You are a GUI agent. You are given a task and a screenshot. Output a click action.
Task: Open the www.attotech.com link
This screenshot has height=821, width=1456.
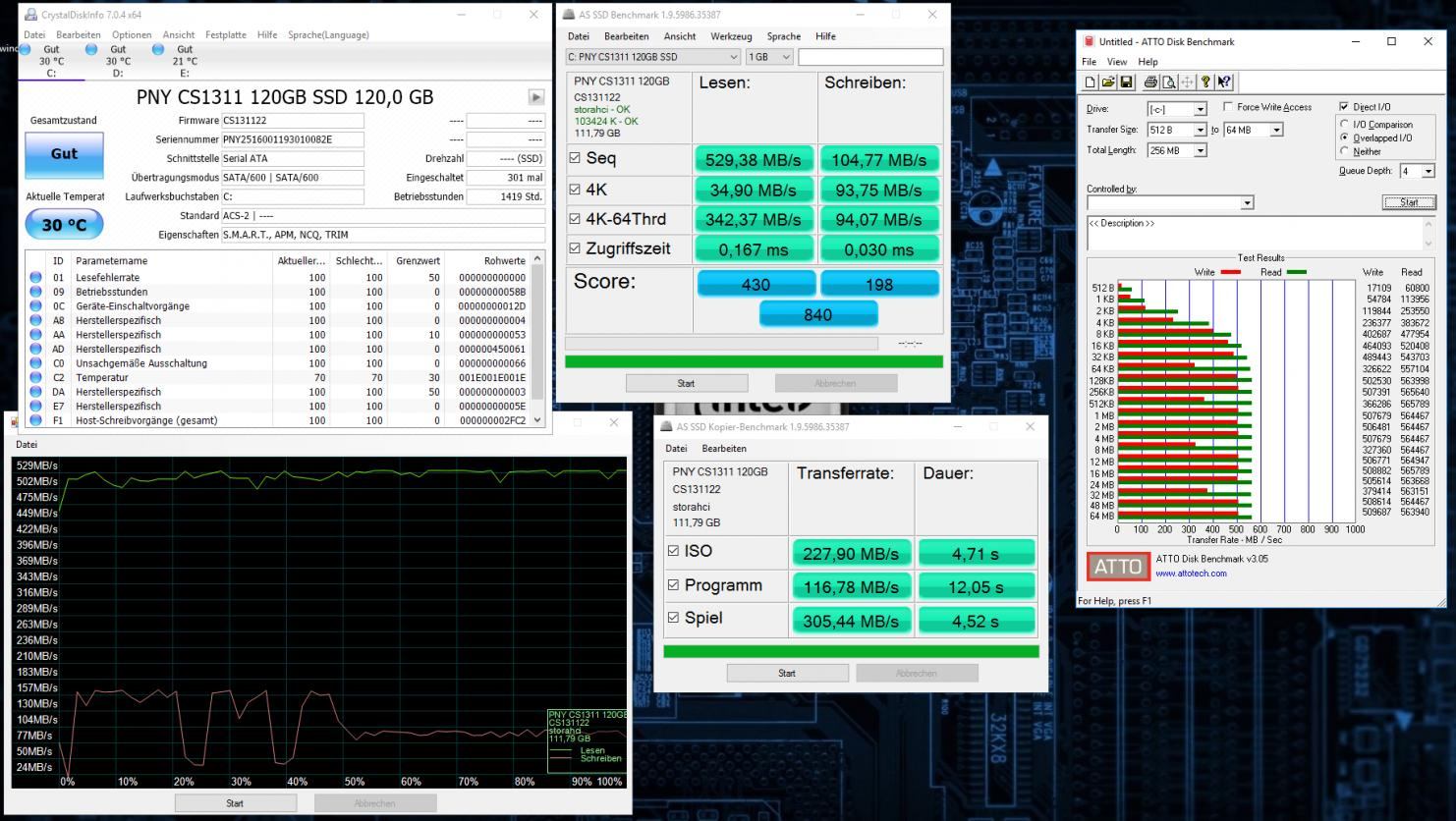coord(1191,574)
